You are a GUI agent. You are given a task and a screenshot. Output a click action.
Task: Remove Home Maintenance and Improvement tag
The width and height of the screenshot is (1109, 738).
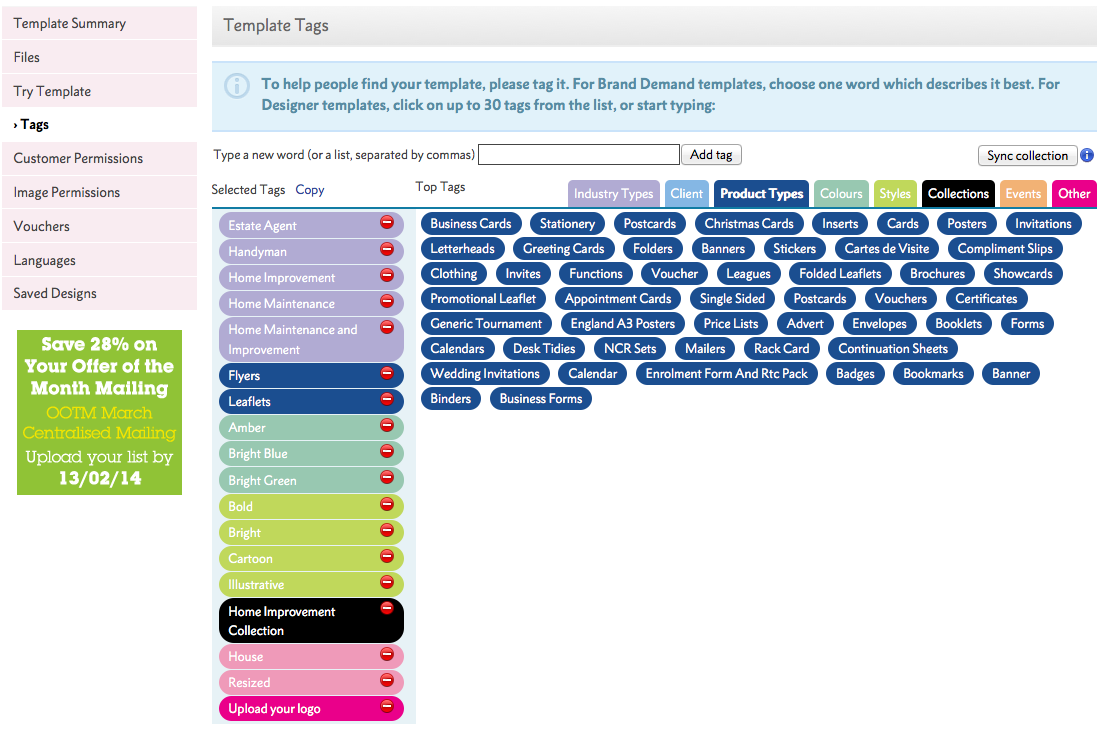point(387,327)
